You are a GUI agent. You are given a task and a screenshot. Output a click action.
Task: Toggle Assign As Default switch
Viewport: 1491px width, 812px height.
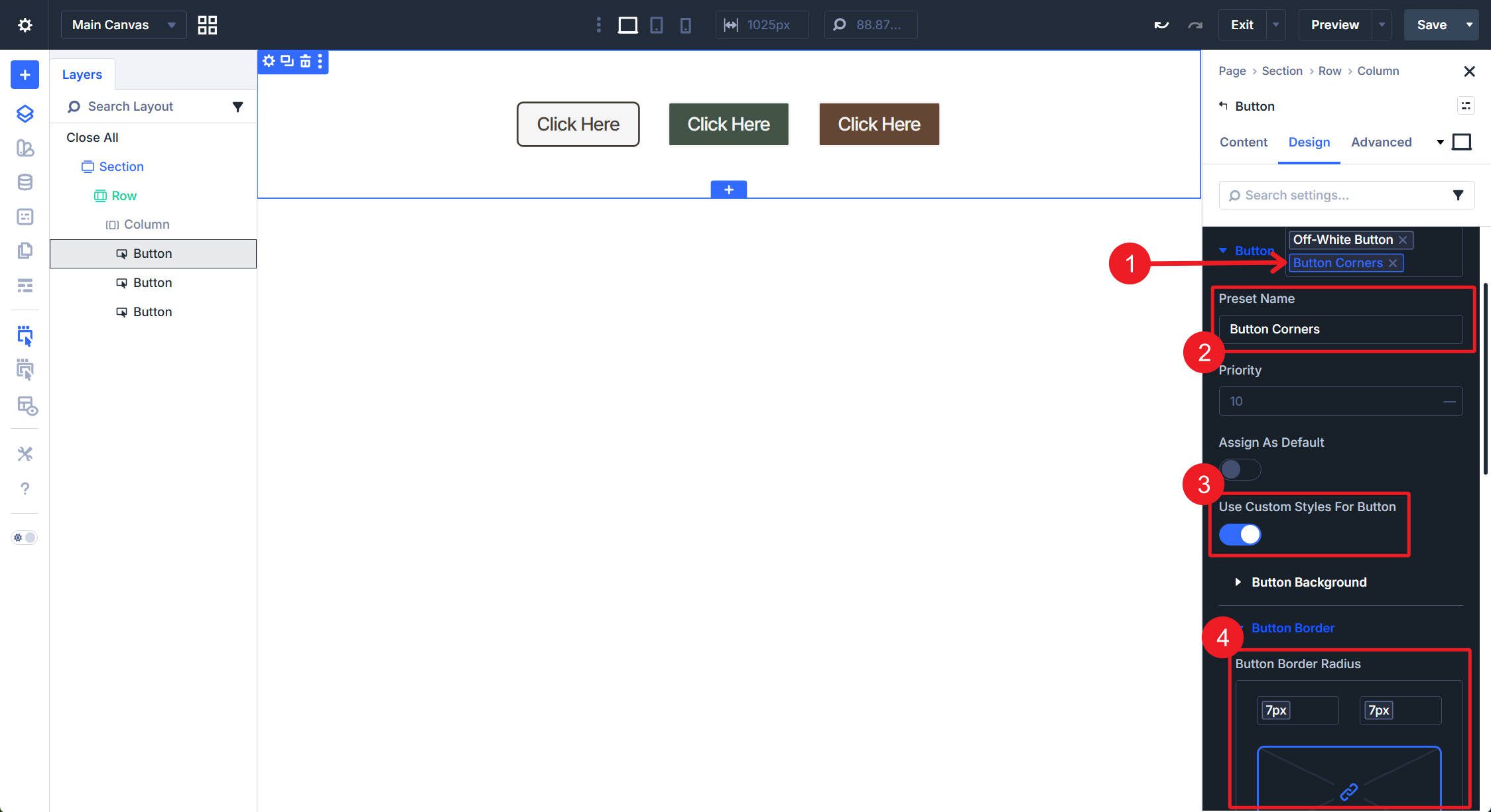point(1240,470)
